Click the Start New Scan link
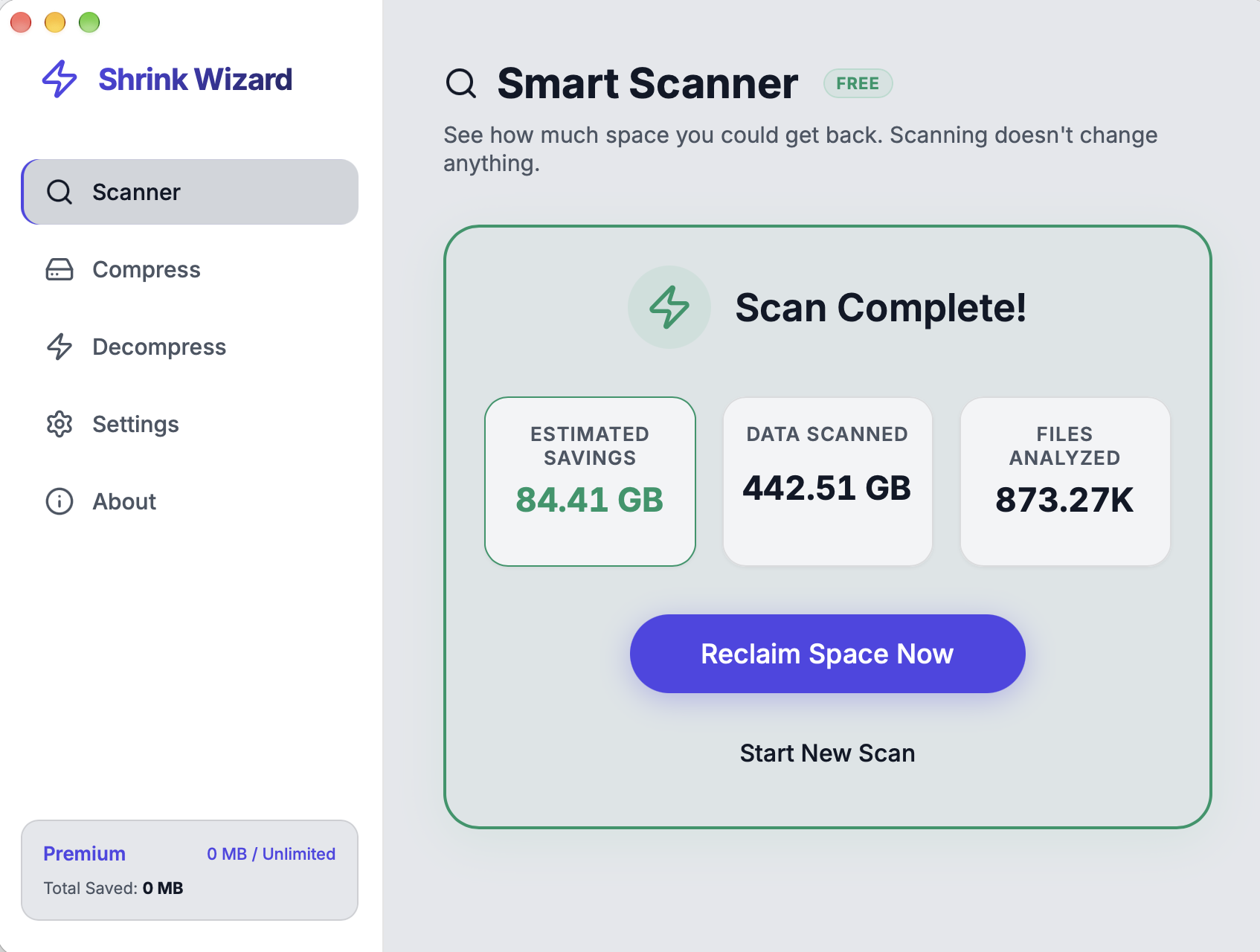This screenshot has width=1260, height=952. click(827, 753)
